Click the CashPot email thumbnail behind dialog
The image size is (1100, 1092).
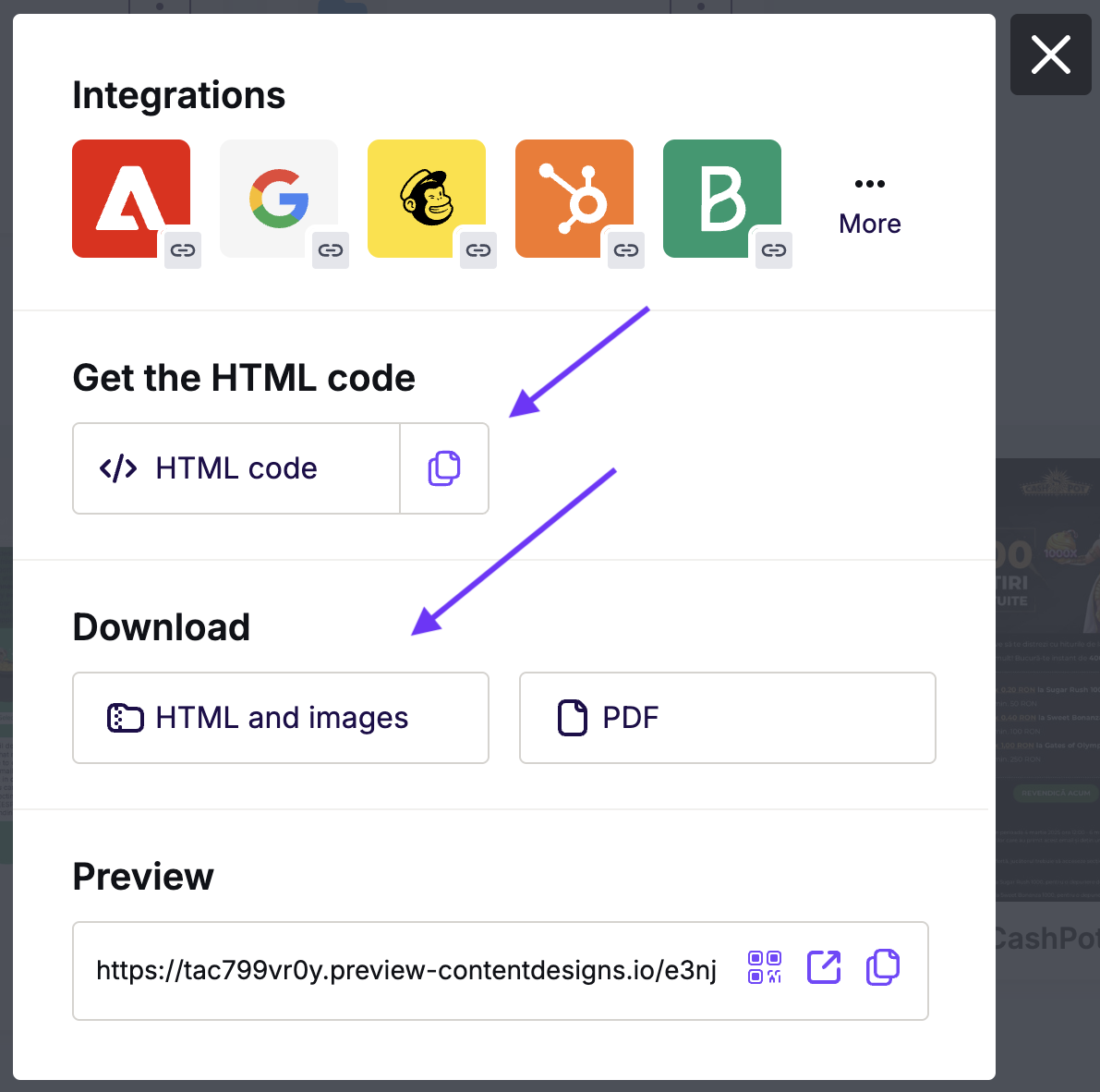(1048, 679)
